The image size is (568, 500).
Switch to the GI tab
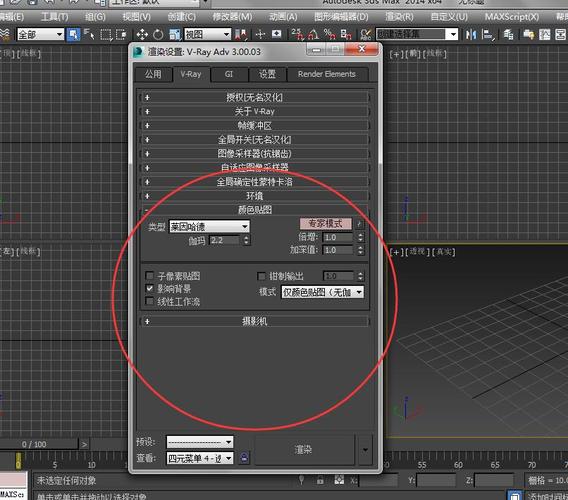click(229, 74)
